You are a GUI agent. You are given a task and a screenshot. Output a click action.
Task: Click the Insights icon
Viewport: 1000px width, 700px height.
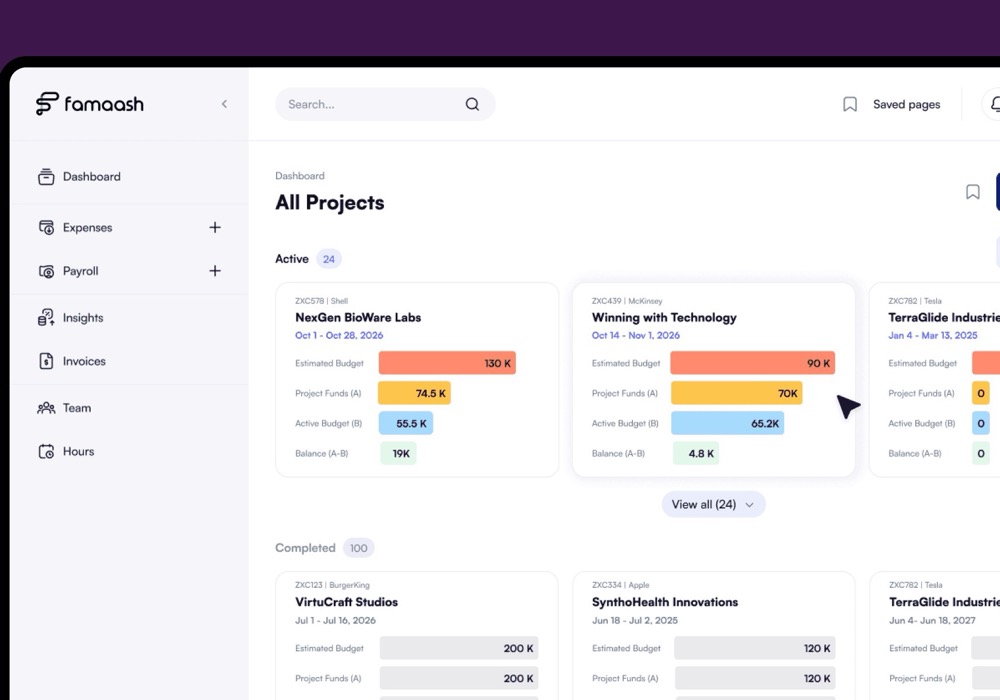[46, 317]
